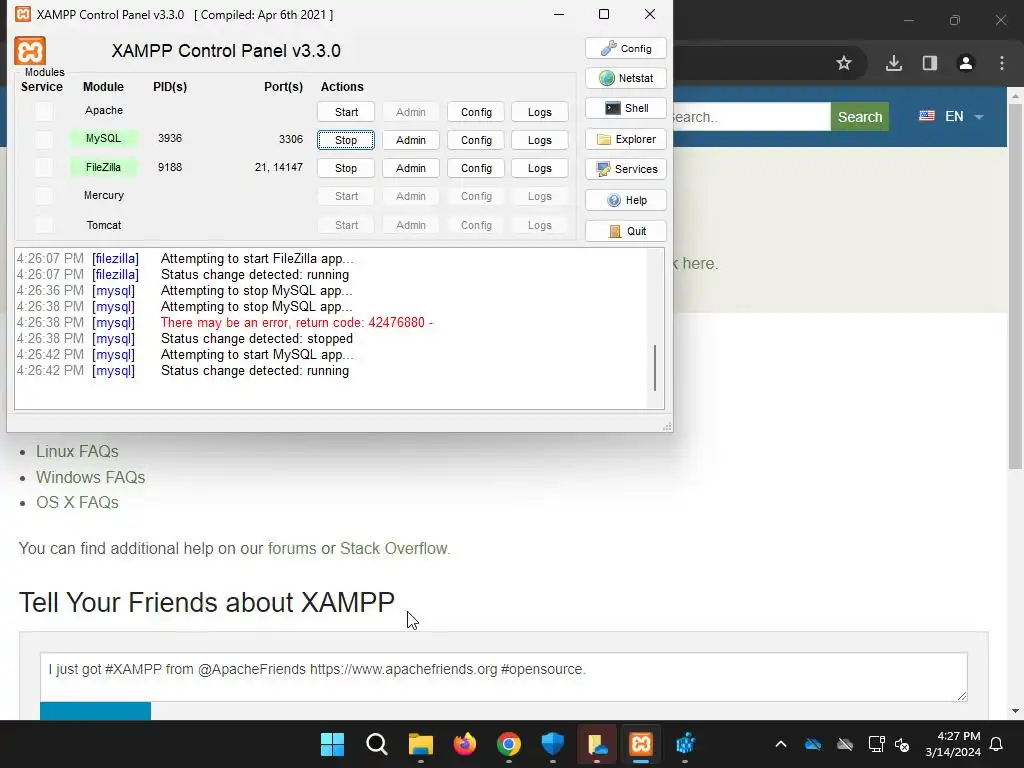Select FileZilla module label
The width and height of the screenshot is (1024, 768).
click(103, 167)
